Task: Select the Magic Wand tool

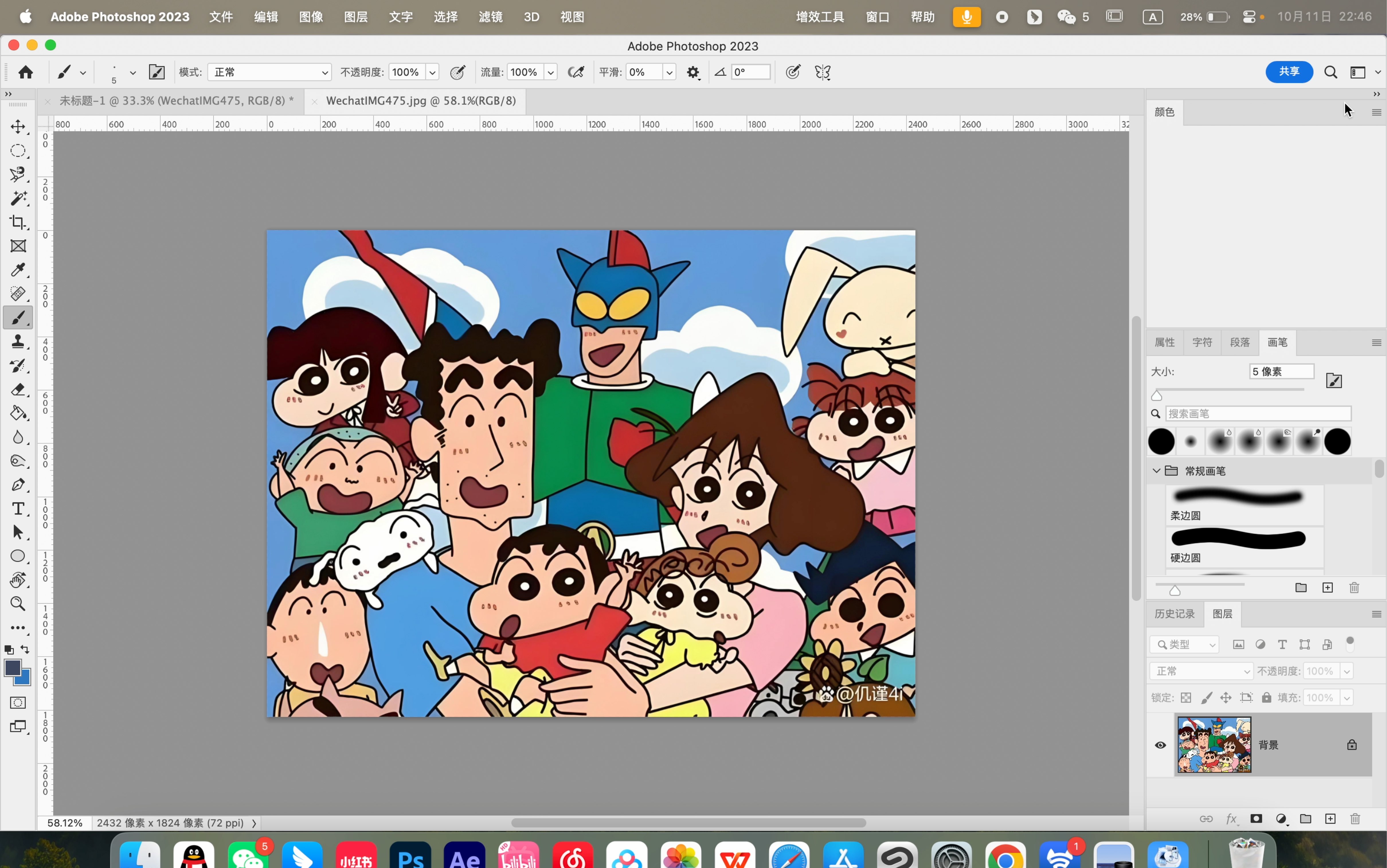Action: coord(18,198)
